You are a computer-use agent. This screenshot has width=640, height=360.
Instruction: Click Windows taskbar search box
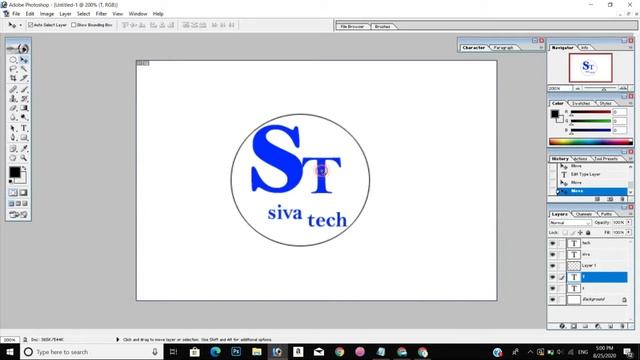click(x=92, y=352)
